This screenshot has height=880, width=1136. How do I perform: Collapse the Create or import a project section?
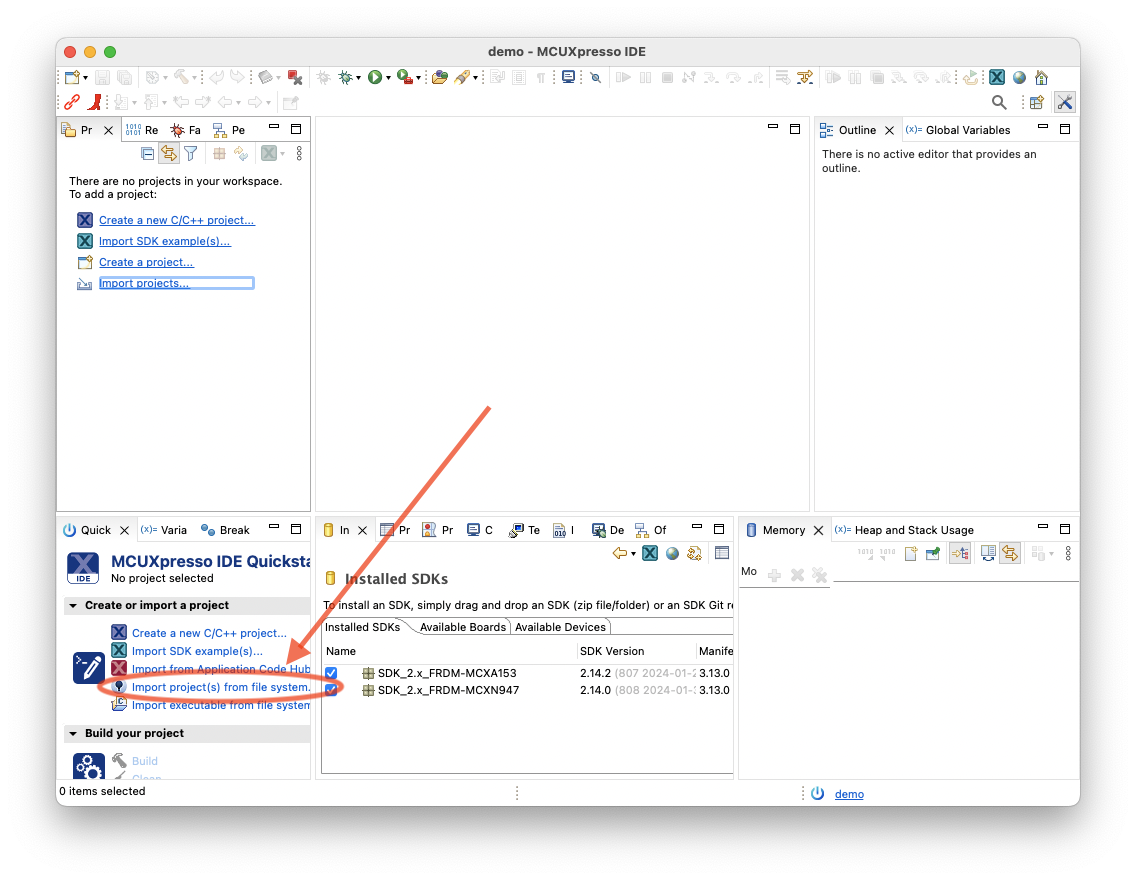73,605
